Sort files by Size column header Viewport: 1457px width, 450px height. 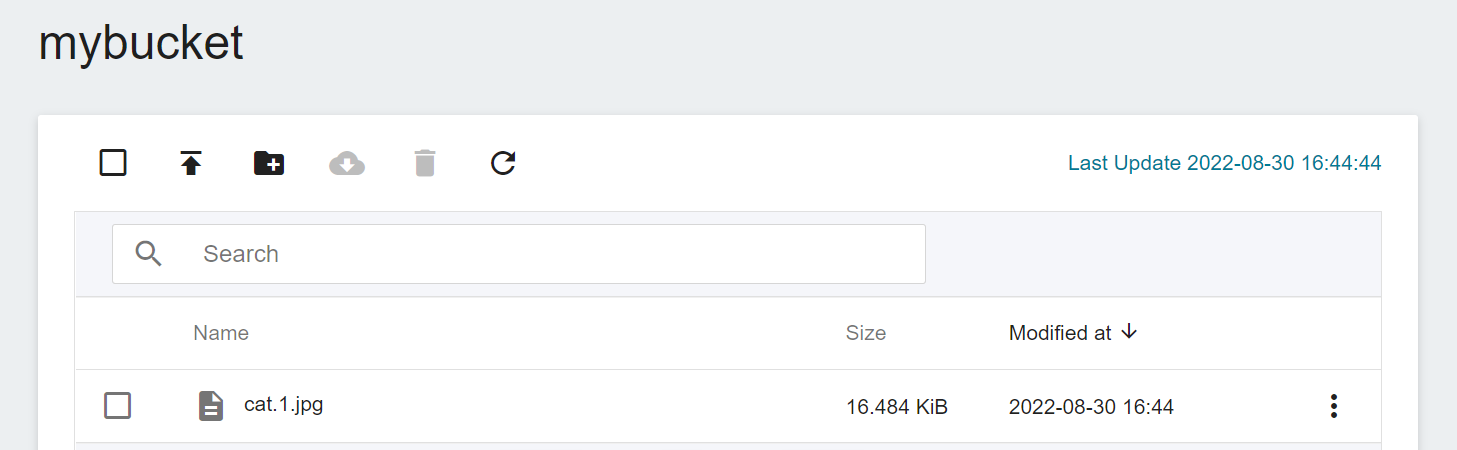[x=866, y=333]
